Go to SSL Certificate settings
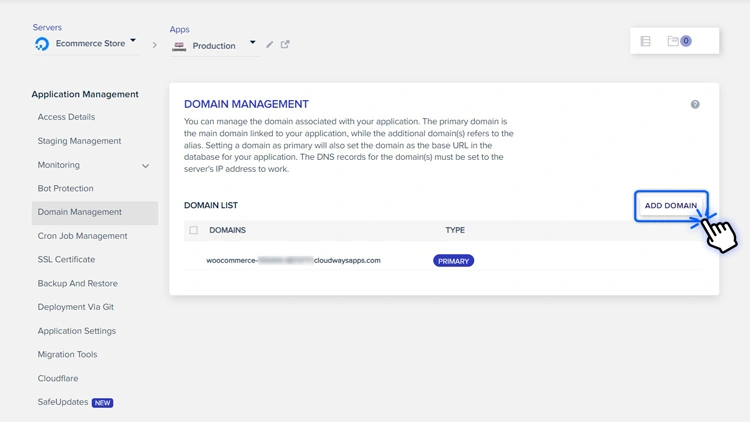The image size is (750, 422). [x=66, y=260]
